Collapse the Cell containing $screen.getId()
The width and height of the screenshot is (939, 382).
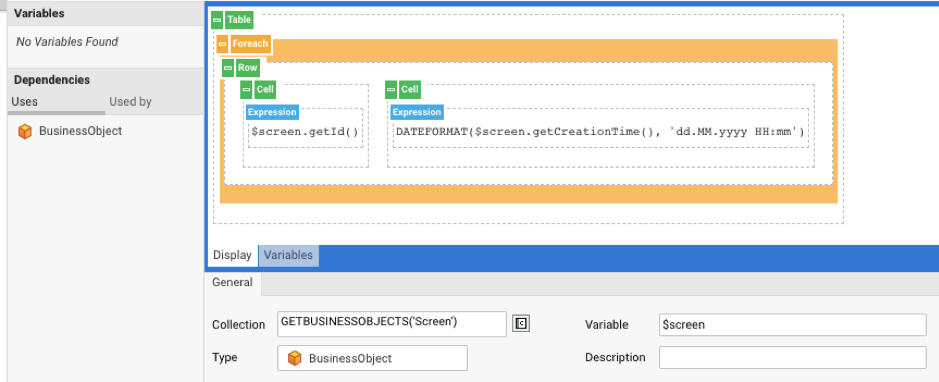pos(246,90)
